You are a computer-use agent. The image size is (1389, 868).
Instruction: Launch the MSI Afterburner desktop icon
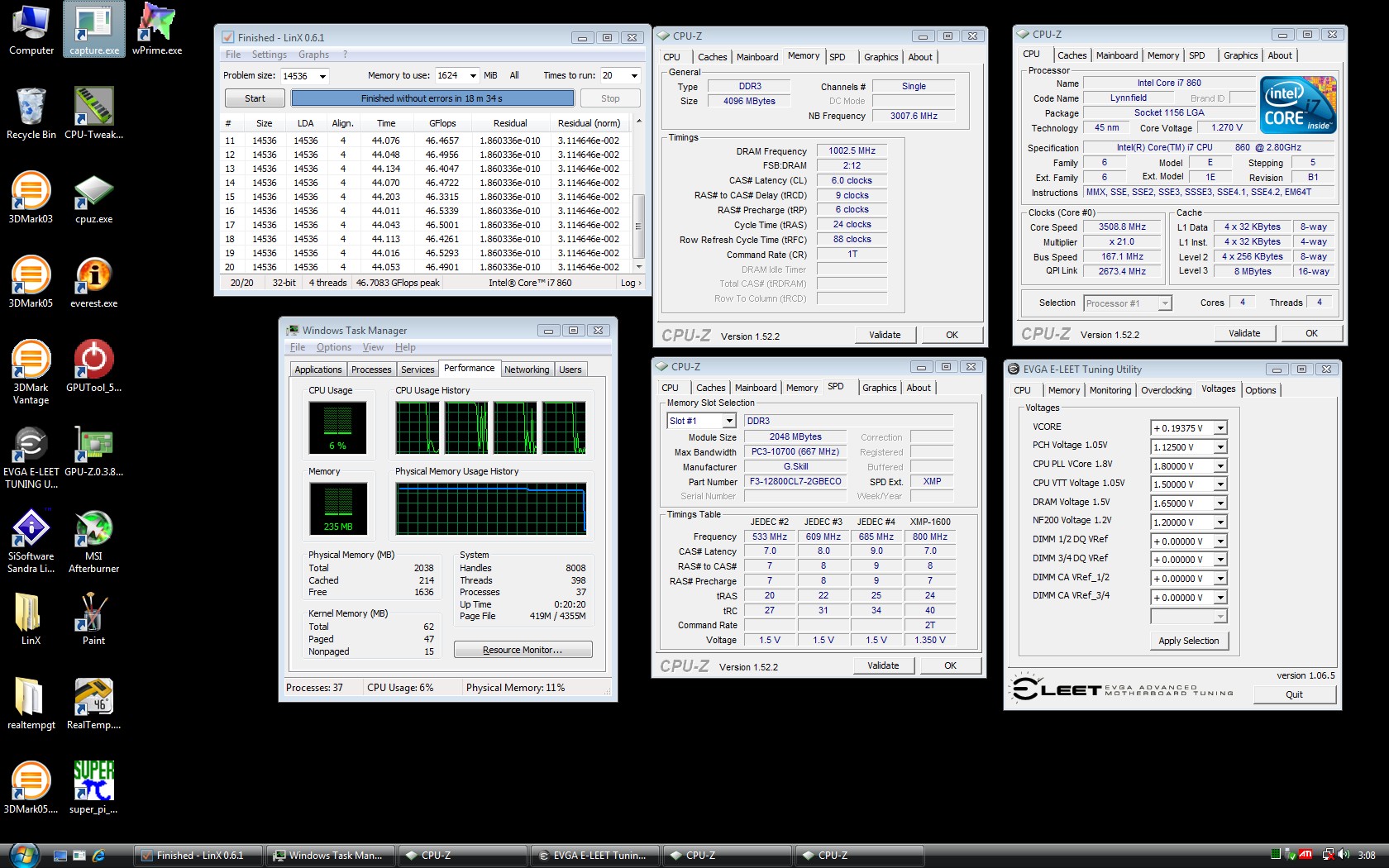tap(94, 542)
